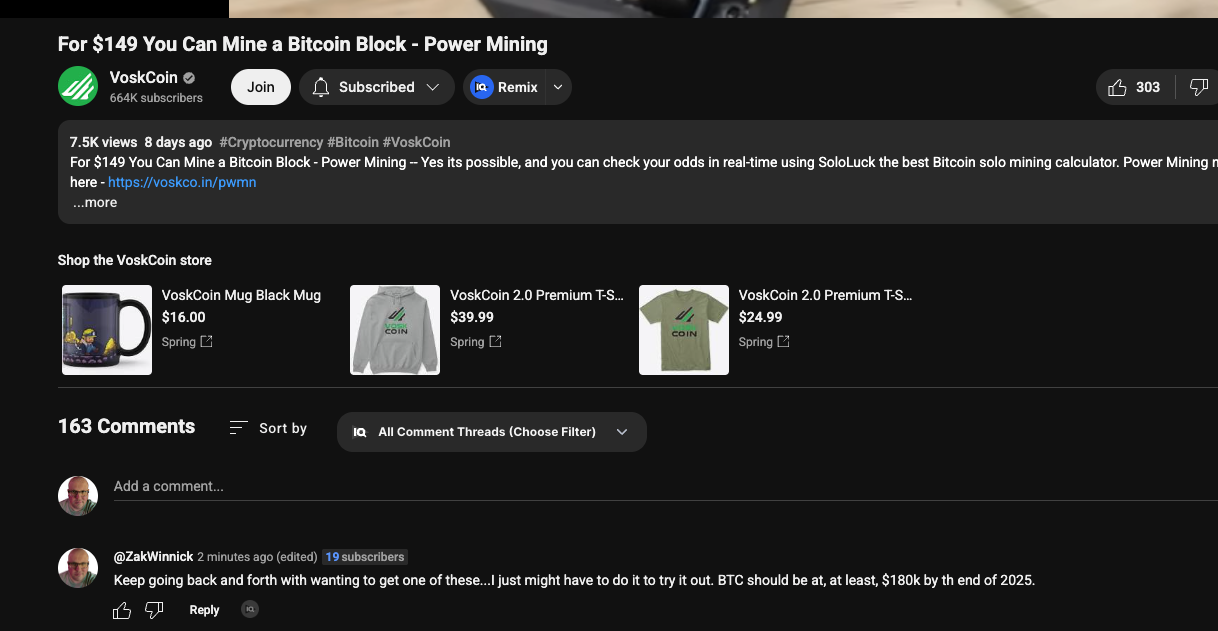Click Spring label under $24.99 item
Screen dimensions: 1218x631
(x=756, y=342)
